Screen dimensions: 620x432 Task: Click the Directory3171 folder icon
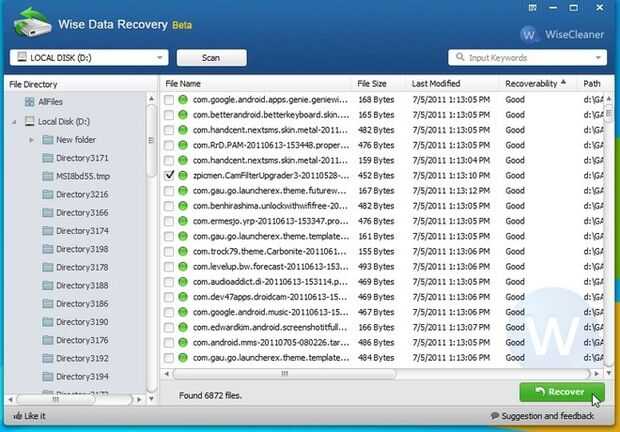47,158
